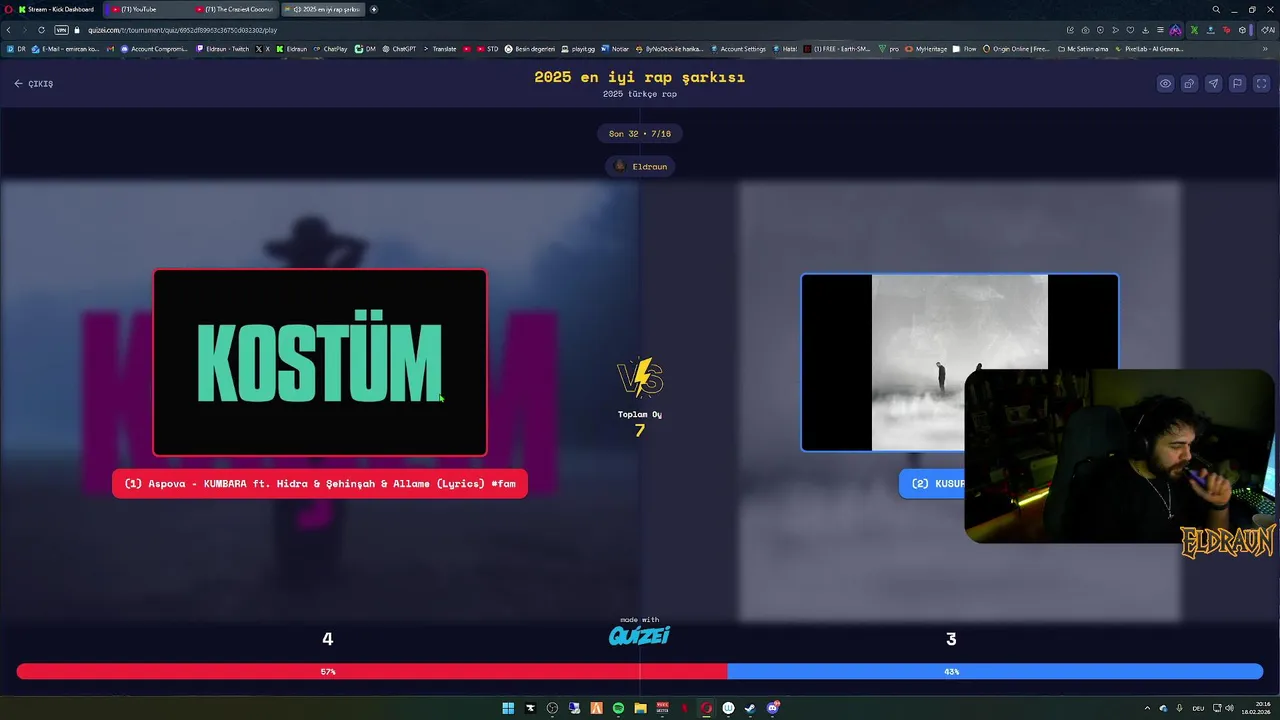Open File Explorer from the taskbar
The height and width of the screenshot is (720, 1280).
[640, 708]
